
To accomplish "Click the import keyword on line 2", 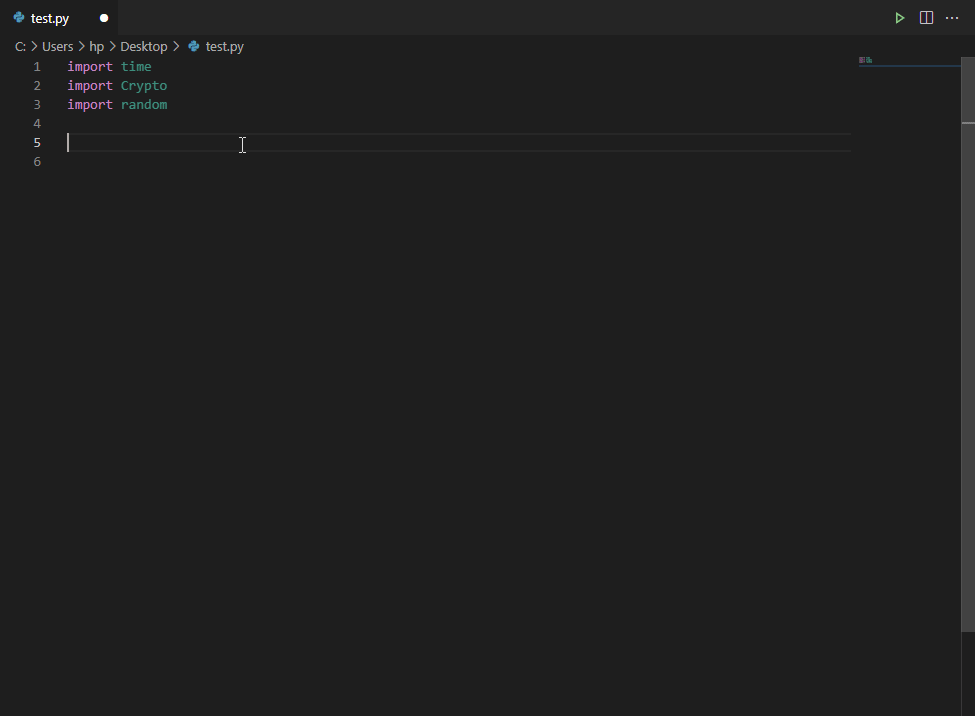I will 90,86.
